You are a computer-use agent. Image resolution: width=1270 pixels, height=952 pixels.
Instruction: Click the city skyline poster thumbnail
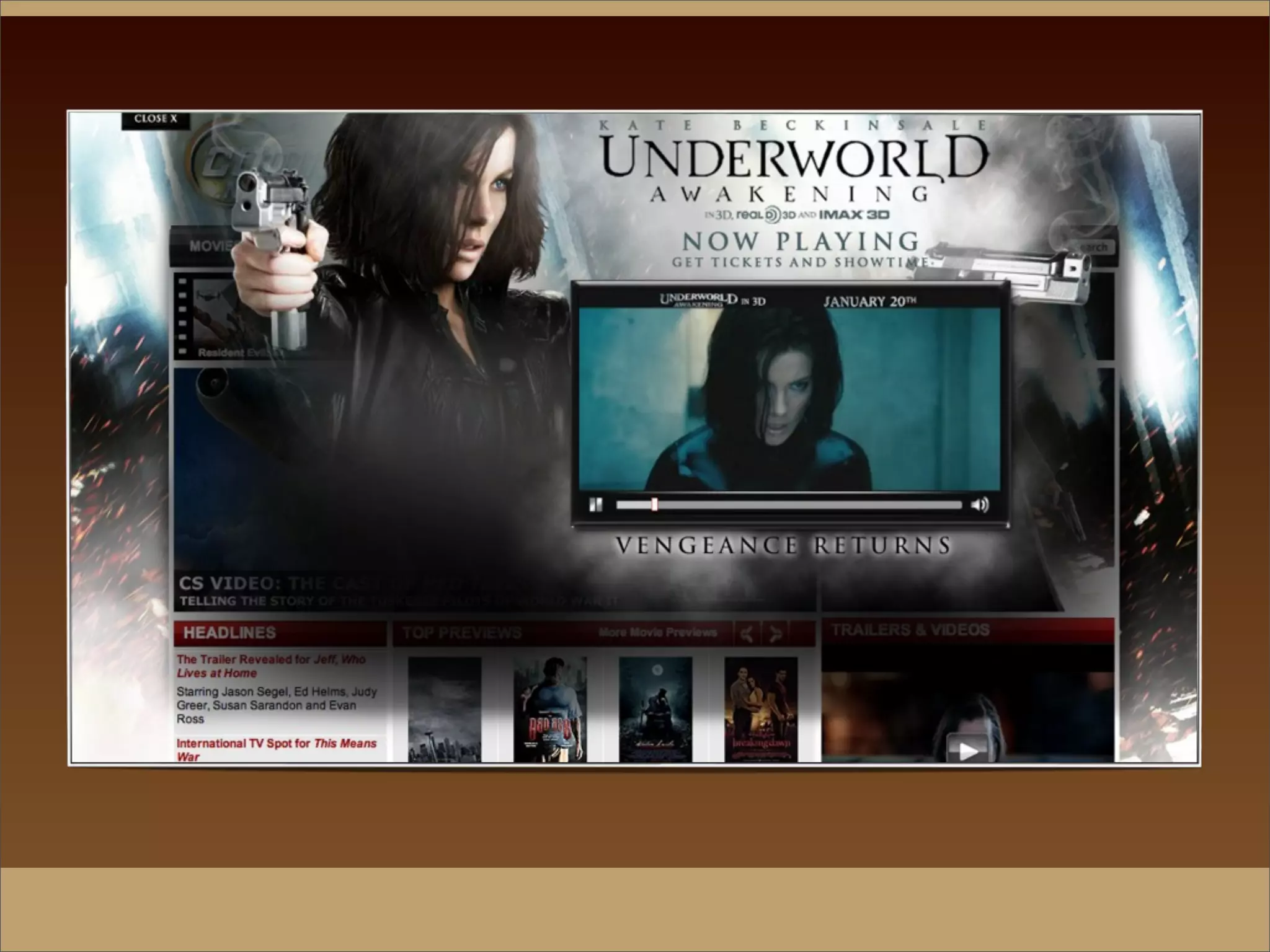445,709
